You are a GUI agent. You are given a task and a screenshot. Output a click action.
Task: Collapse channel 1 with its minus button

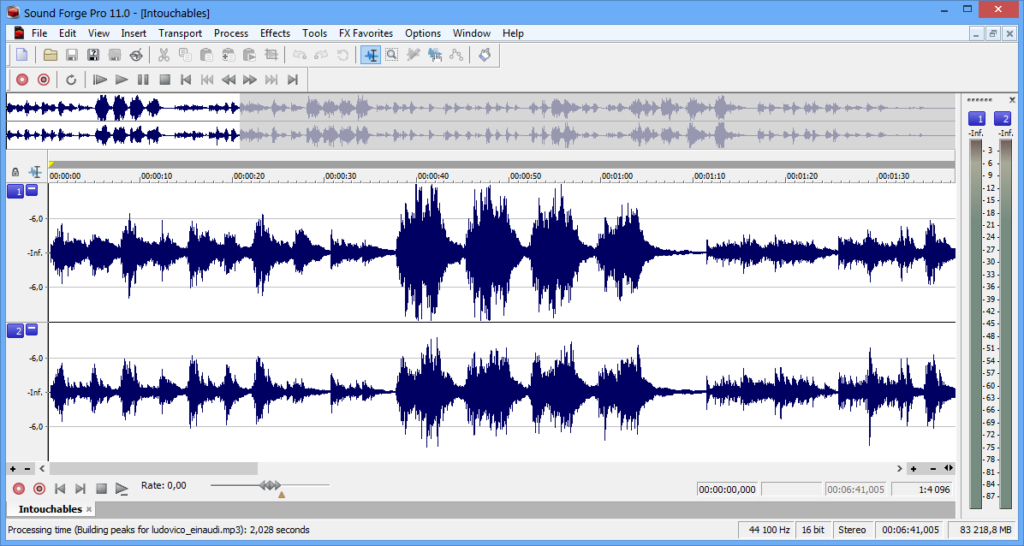[x=32, y=190]
